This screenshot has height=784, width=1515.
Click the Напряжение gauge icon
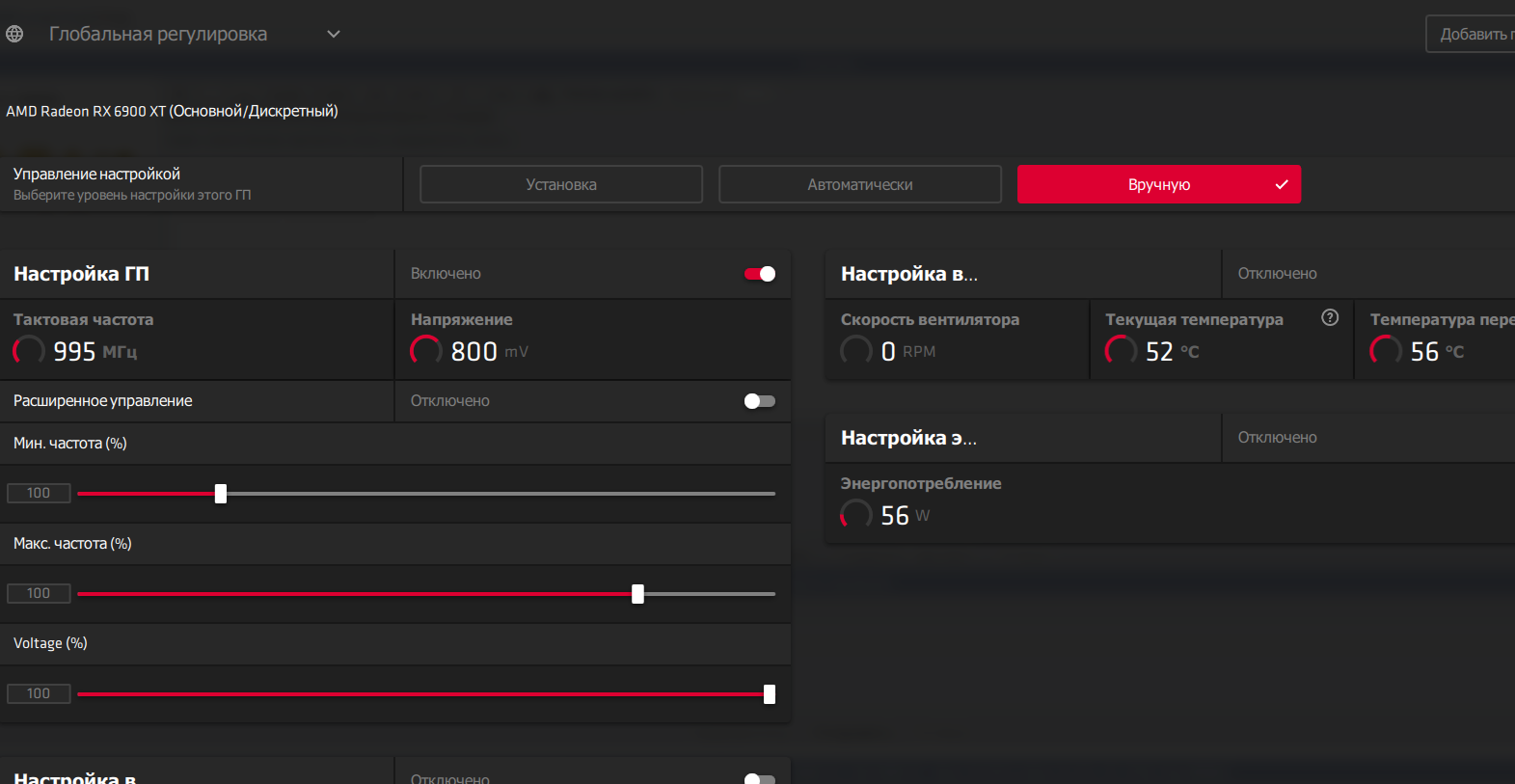[426, 350]
